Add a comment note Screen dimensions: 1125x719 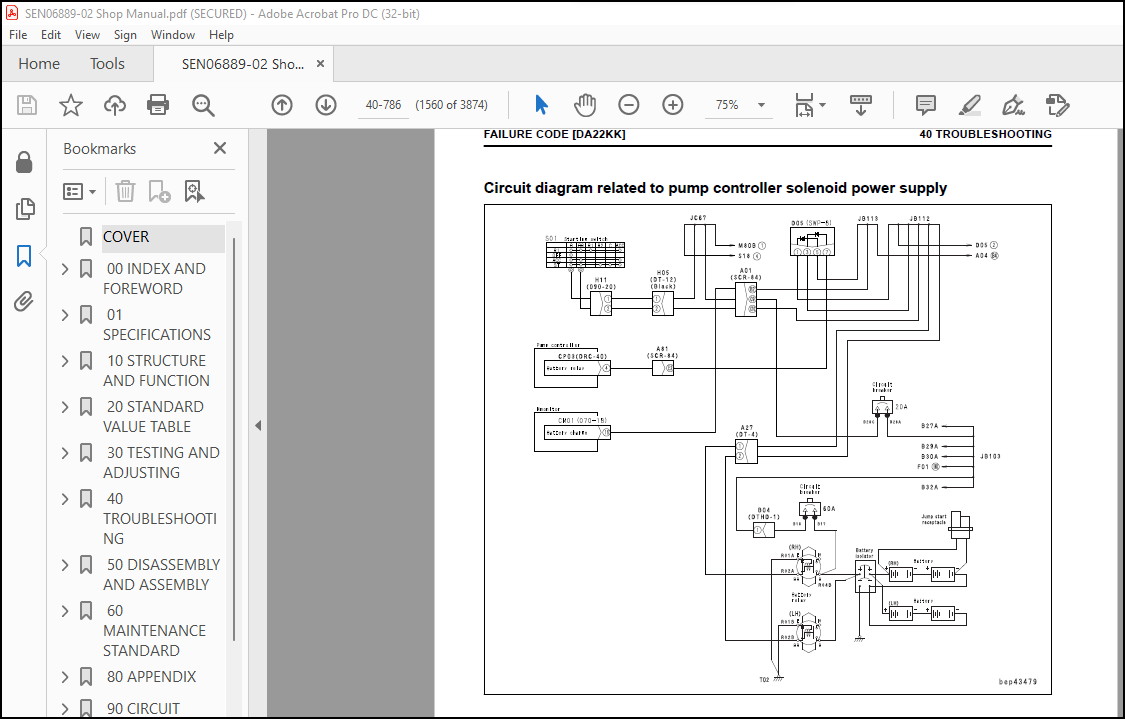(x=926, y=105)
